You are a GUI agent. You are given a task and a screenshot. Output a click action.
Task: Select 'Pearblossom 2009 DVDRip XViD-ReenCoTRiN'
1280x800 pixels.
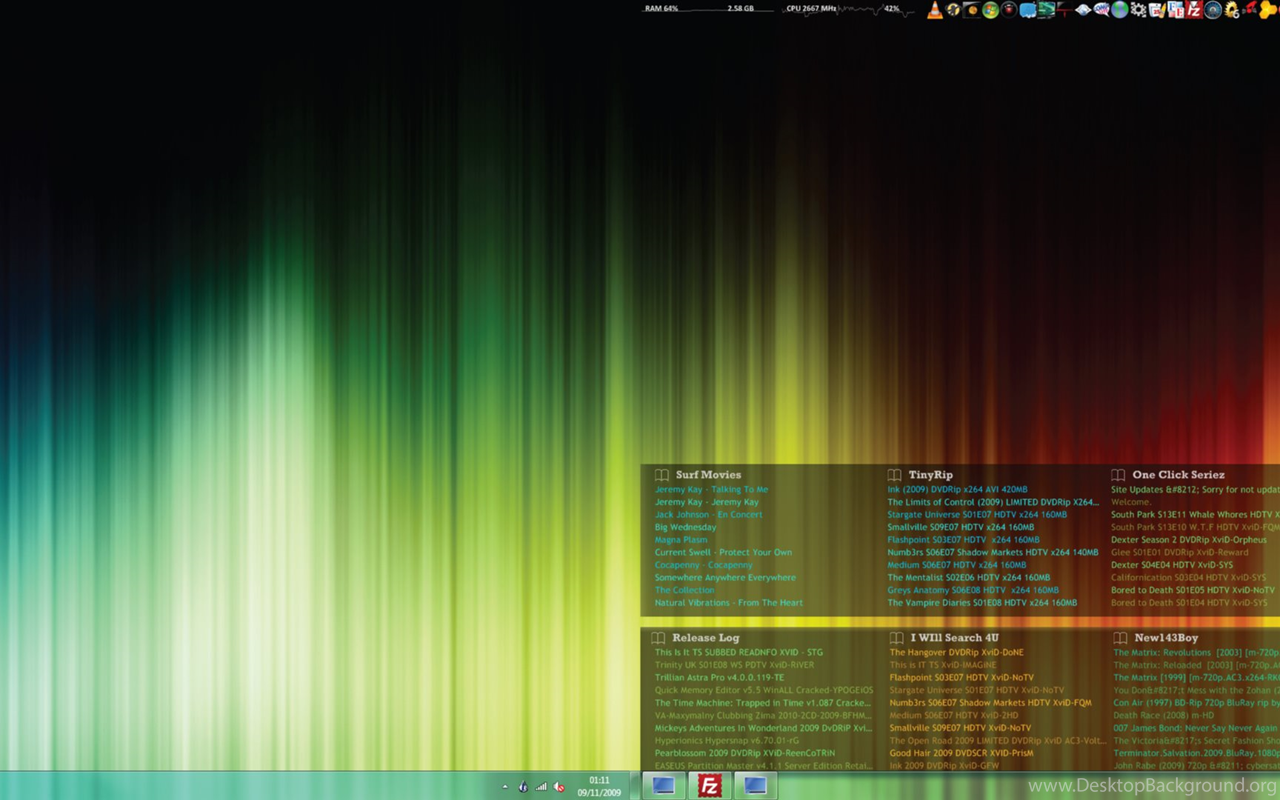pyautogui.click(x=745, y=753)
